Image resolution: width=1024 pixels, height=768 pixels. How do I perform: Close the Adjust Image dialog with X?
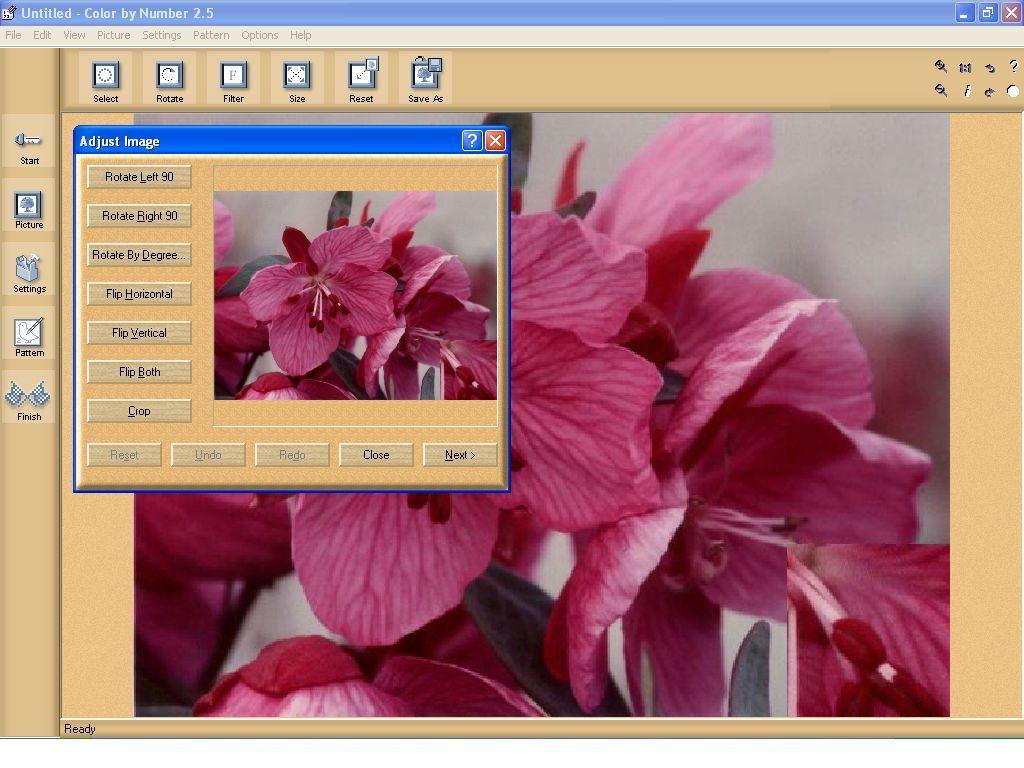496,140
